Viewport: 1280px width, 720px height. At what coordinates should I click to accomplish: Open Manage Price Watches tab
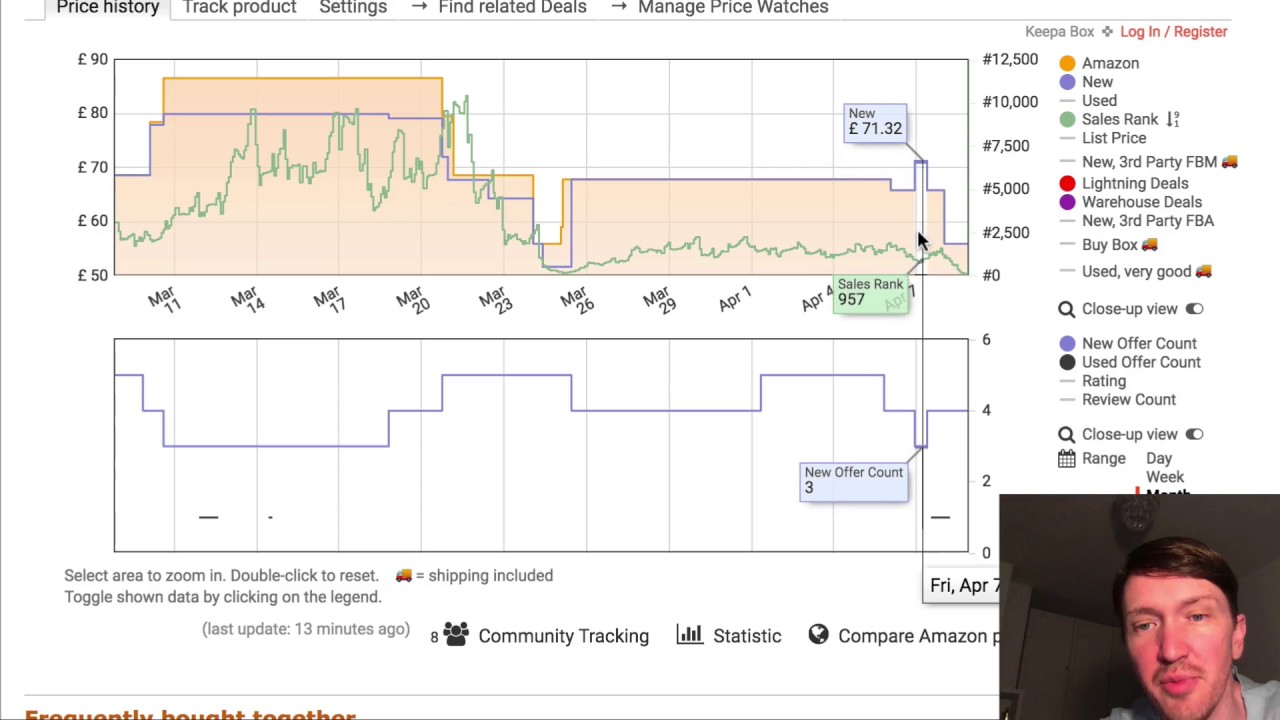point(719,7)
